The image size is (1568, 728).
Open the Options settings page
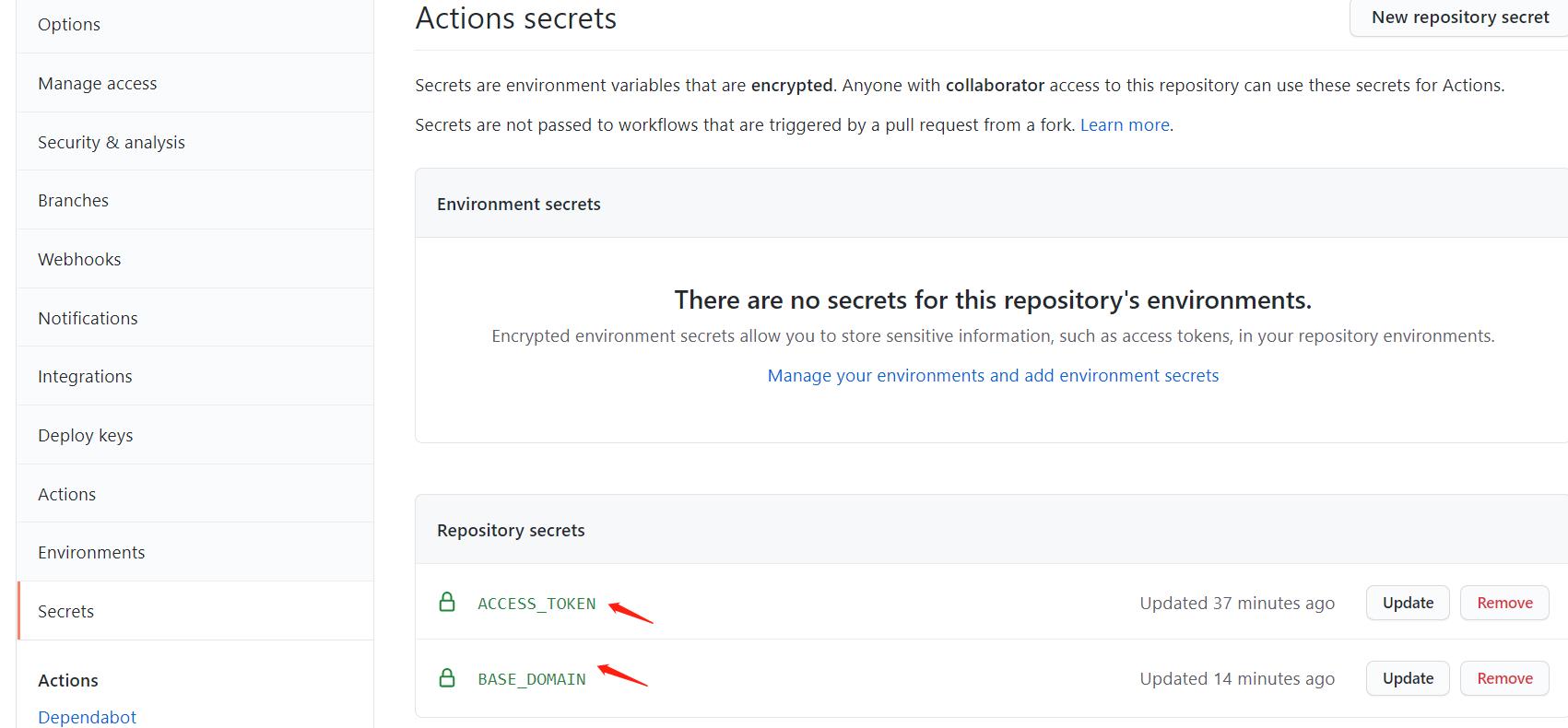[x=69, y=25]
